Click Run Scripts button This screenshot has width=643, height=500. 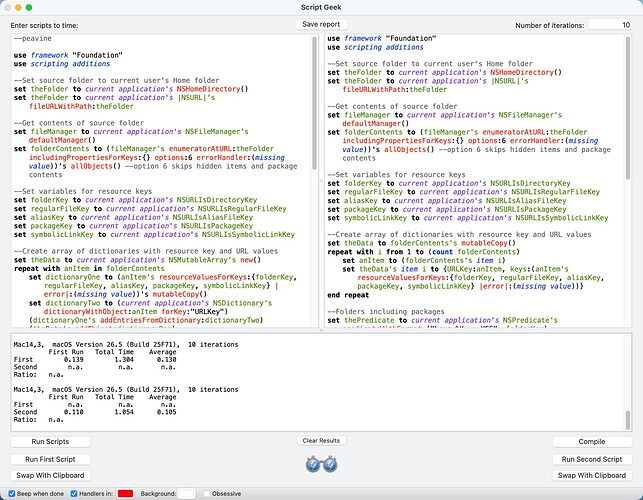coord(50,441)
